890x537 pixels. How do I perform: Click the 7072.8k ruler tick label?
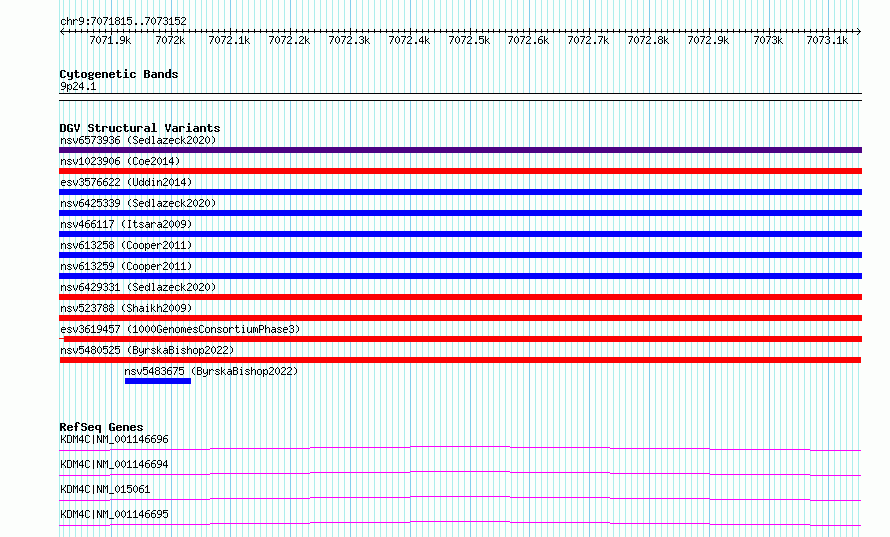(x=648, y=40)
